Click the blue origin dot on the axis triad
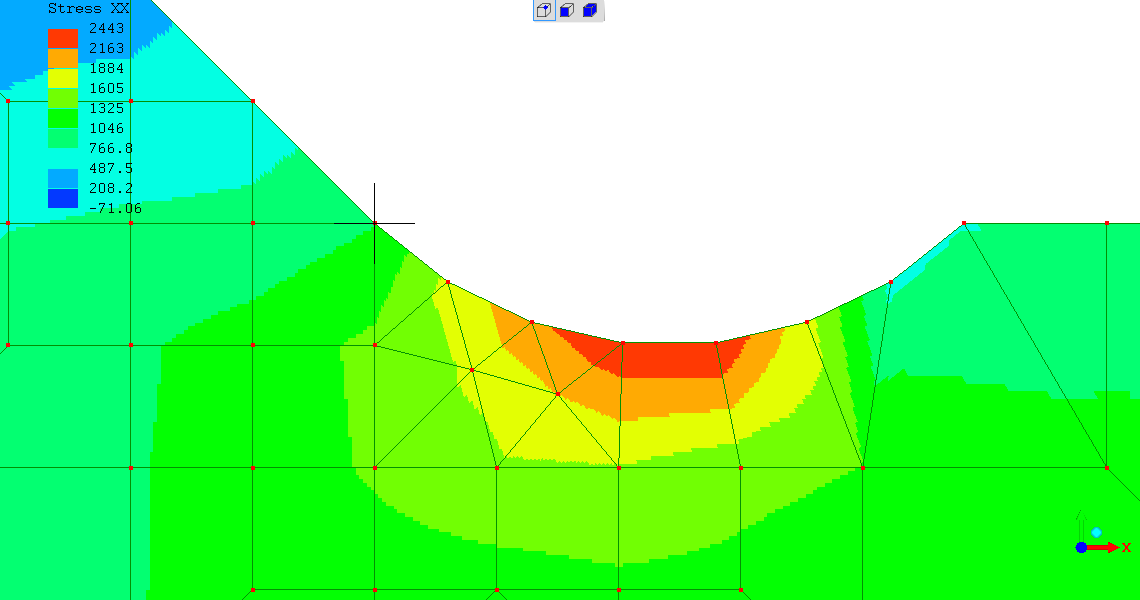Viewport: 1140px width, 600px height. tap(1081, 547)
